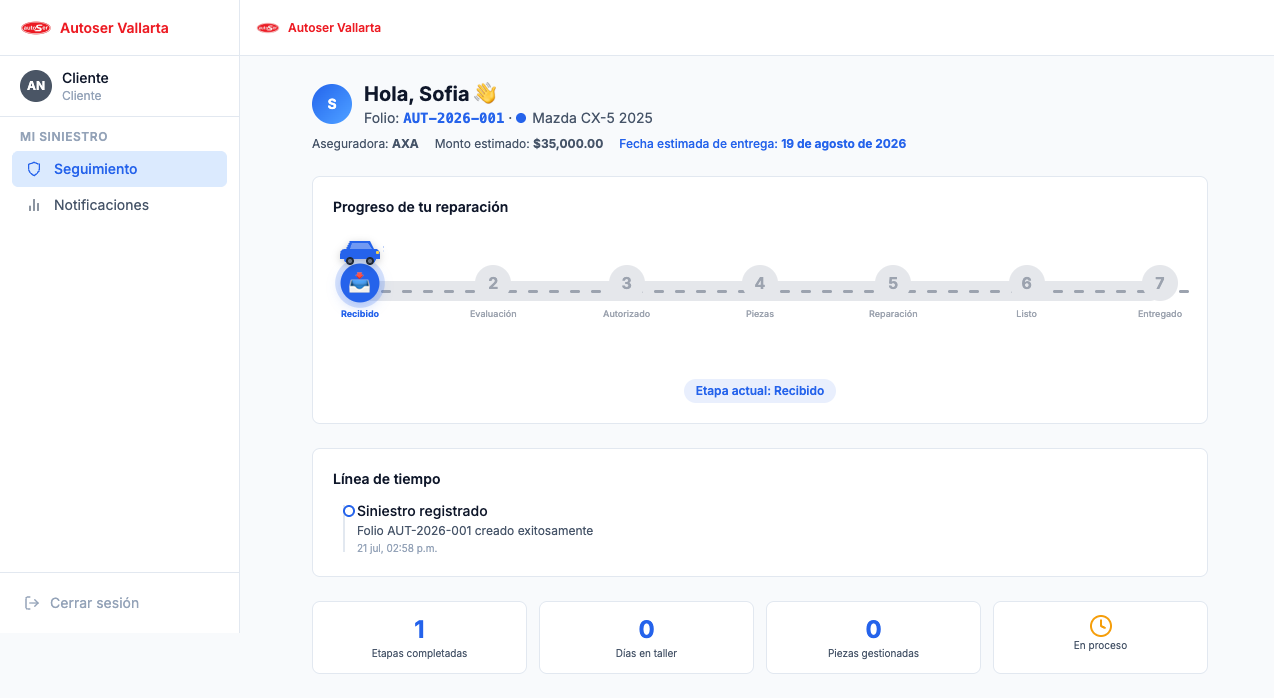Click the orange clock icon above En proceso
This screenshot has width=1274, height=698.
click(x=1100, y=625)
